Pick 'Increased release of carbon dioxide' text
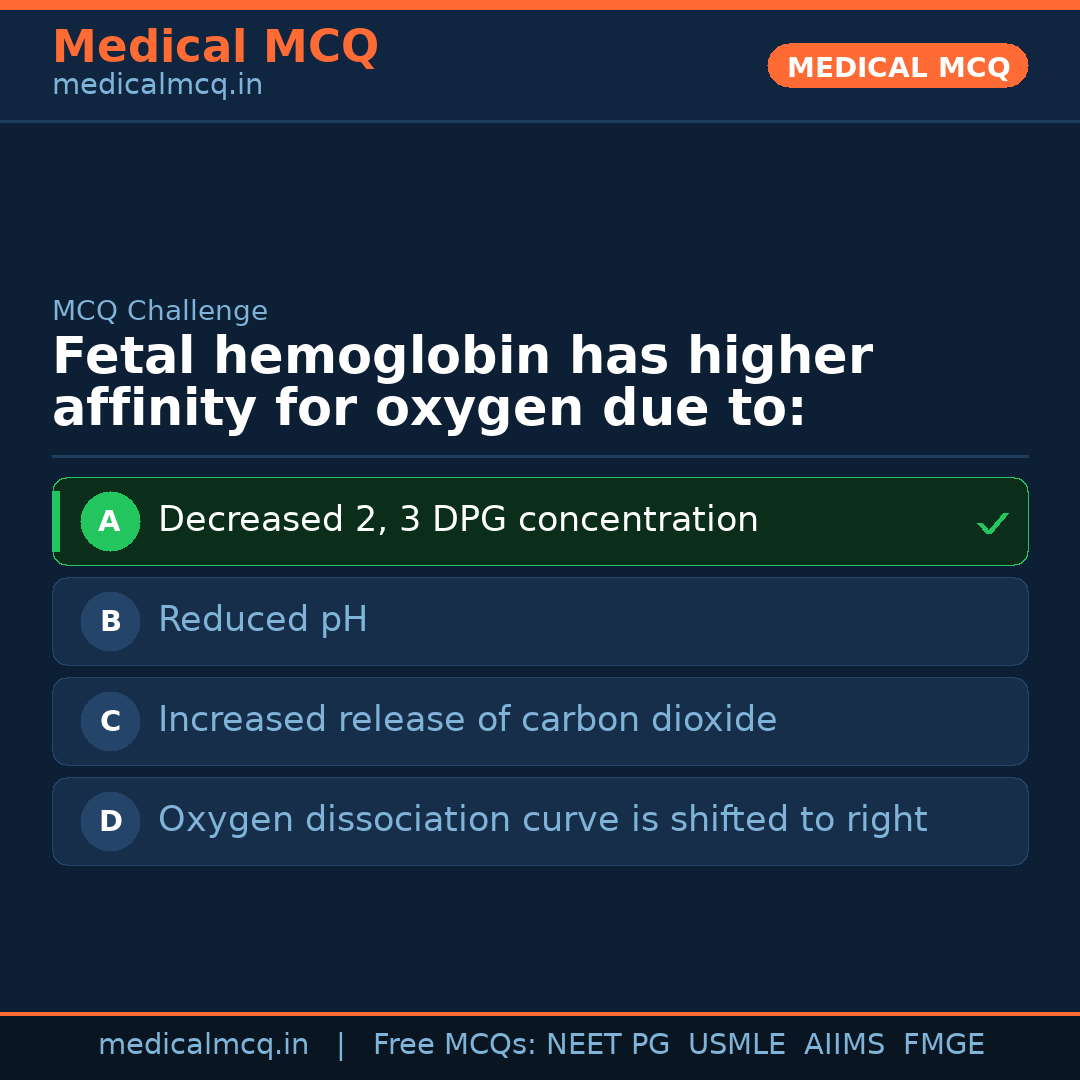This screenshot has width=1080, height=1080. click(x=467, y=720)
